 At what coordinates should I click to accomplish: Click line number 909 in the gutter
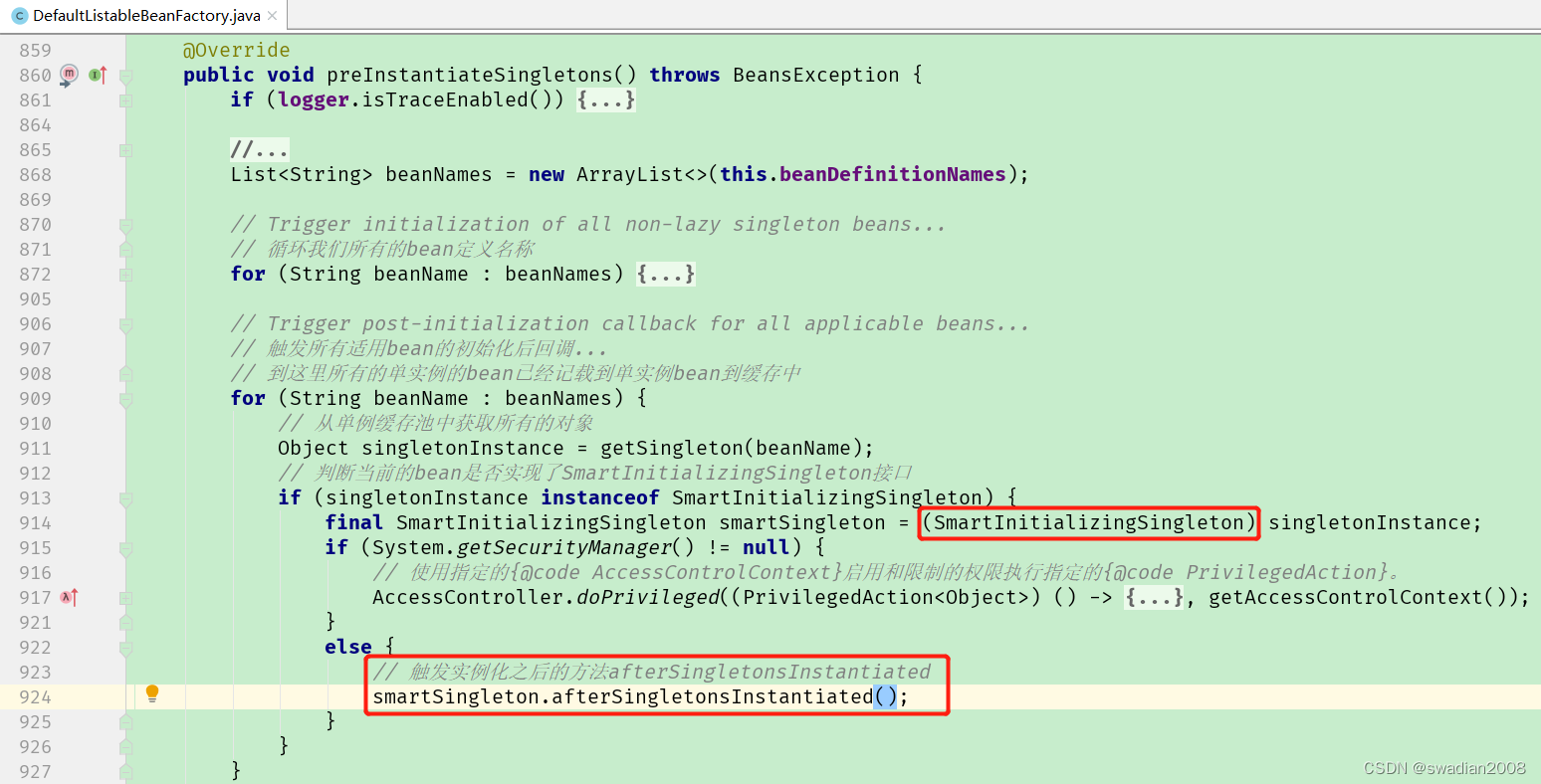[35, 398]
